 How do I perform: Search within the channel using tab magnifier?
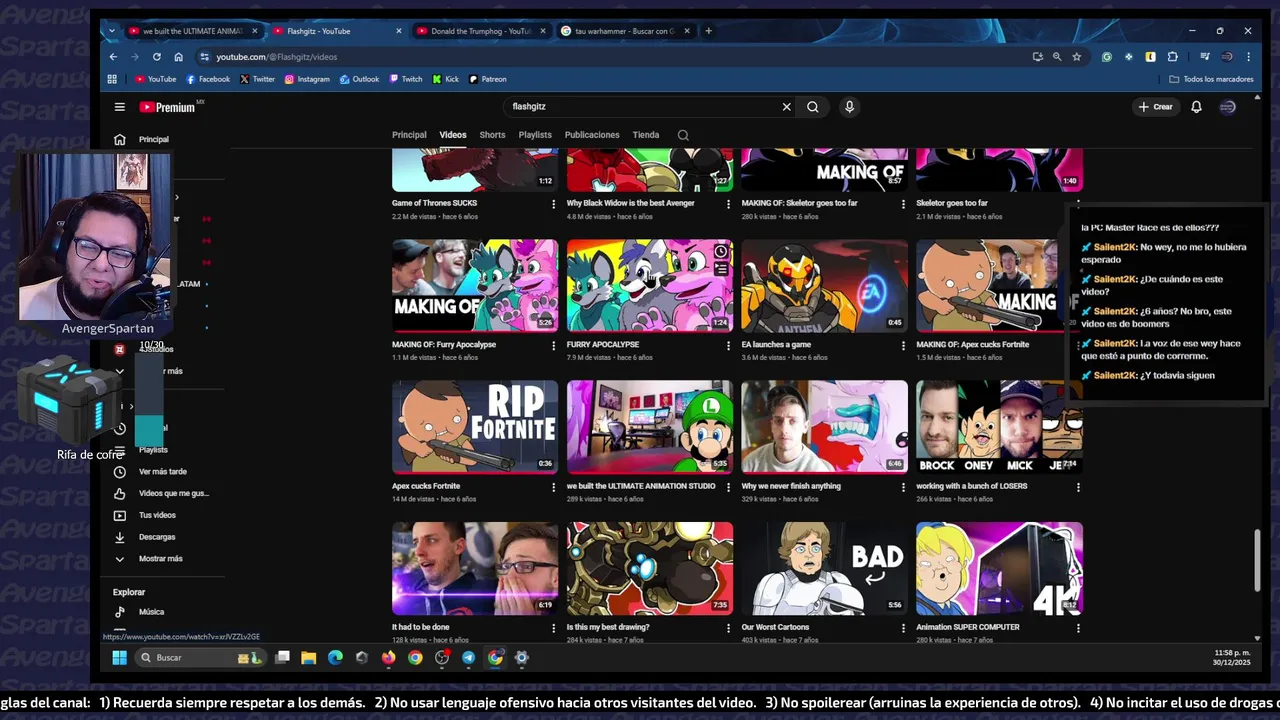(683, 135)
